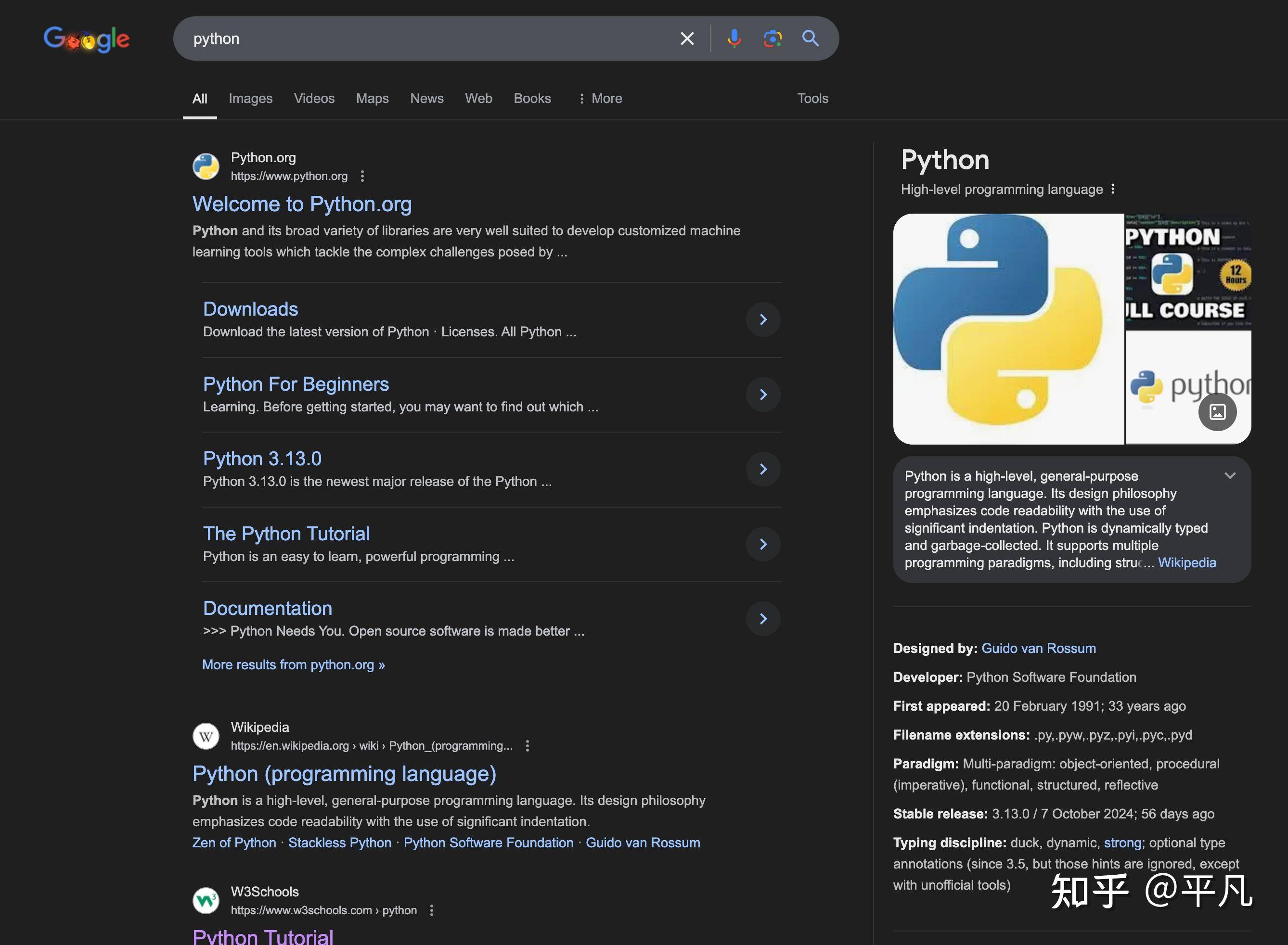1288x945 pixels.
Task: Open three-dot menu beside High-level programming language
Action: (1112, 189)
